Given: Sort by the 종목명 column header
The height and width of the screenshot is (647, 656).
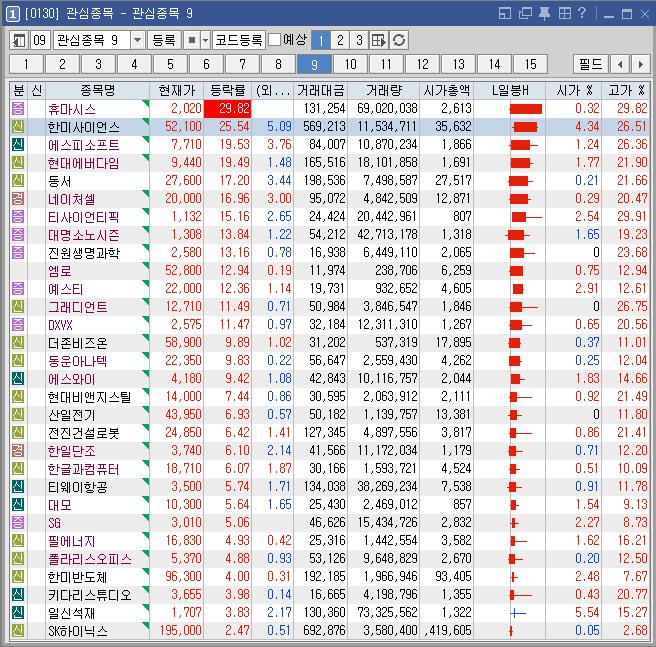Looking at the screenshot, I should (97, 90).
